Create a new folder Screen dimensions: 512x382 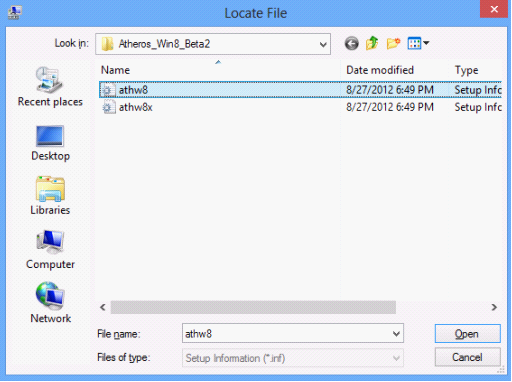(393, 43)
